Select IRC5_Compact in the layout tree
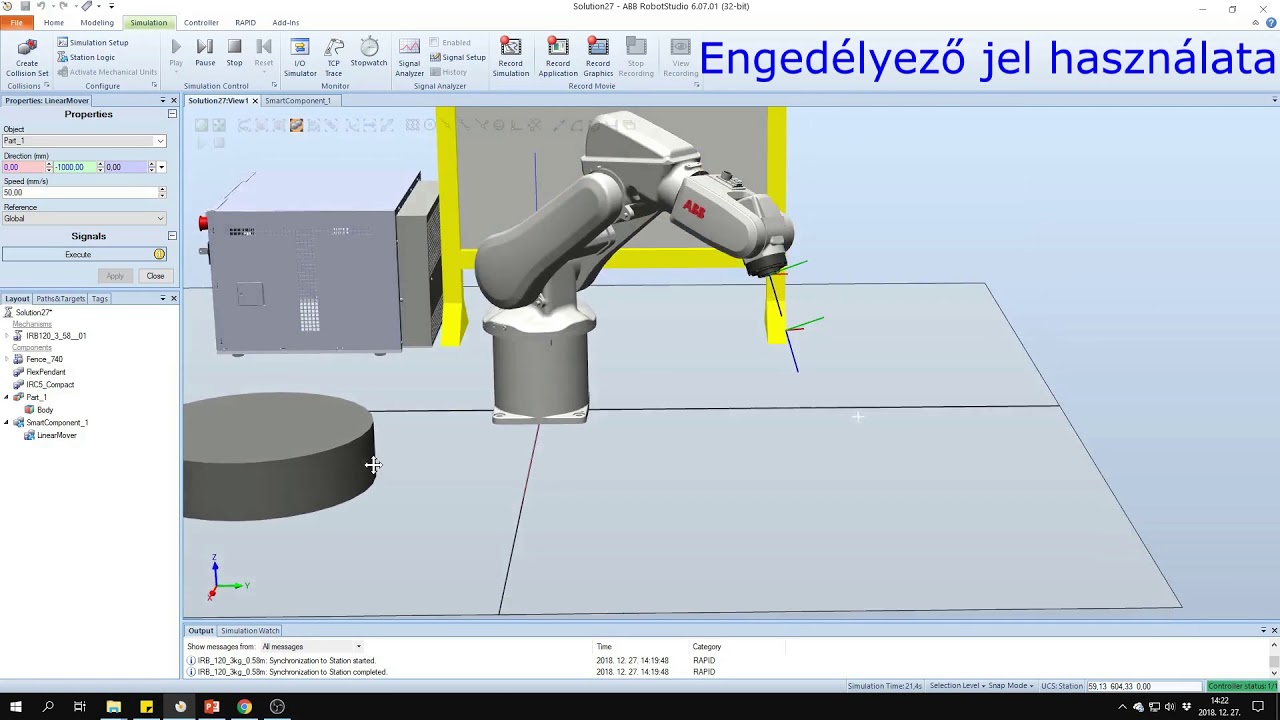 [x=50, y=385]
